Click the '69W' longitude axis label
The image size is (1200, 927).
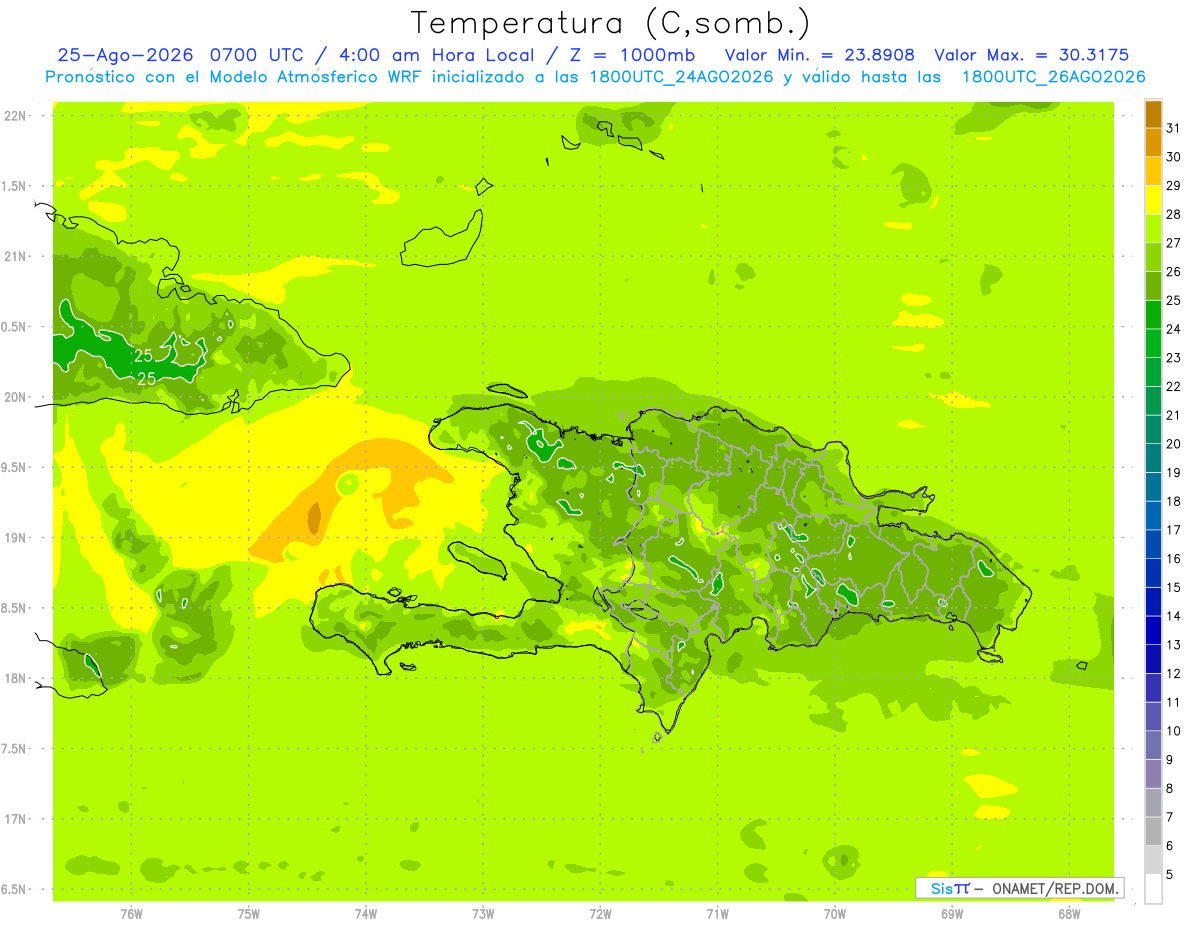point(952,913)
